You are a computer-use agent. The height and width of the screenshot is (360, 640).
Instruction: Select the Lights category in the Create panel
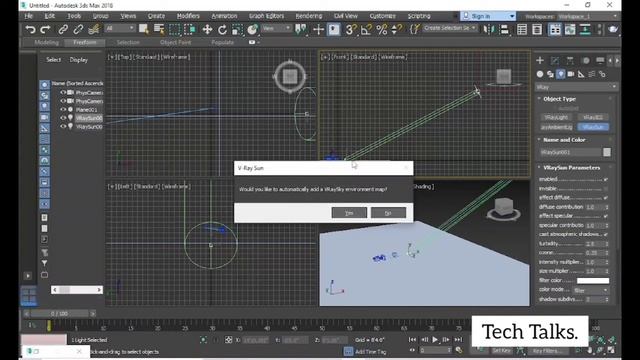[560, 74]
